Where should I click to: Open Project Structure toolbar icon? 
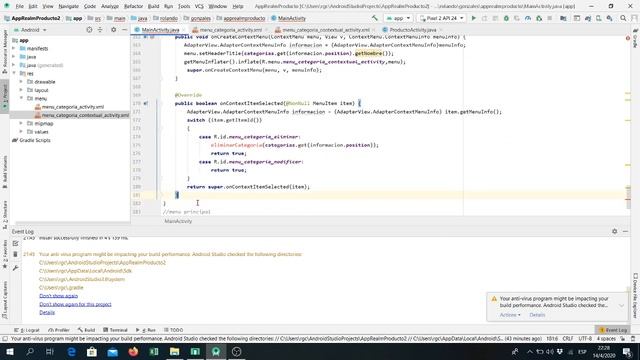click(x=563, y=18)
